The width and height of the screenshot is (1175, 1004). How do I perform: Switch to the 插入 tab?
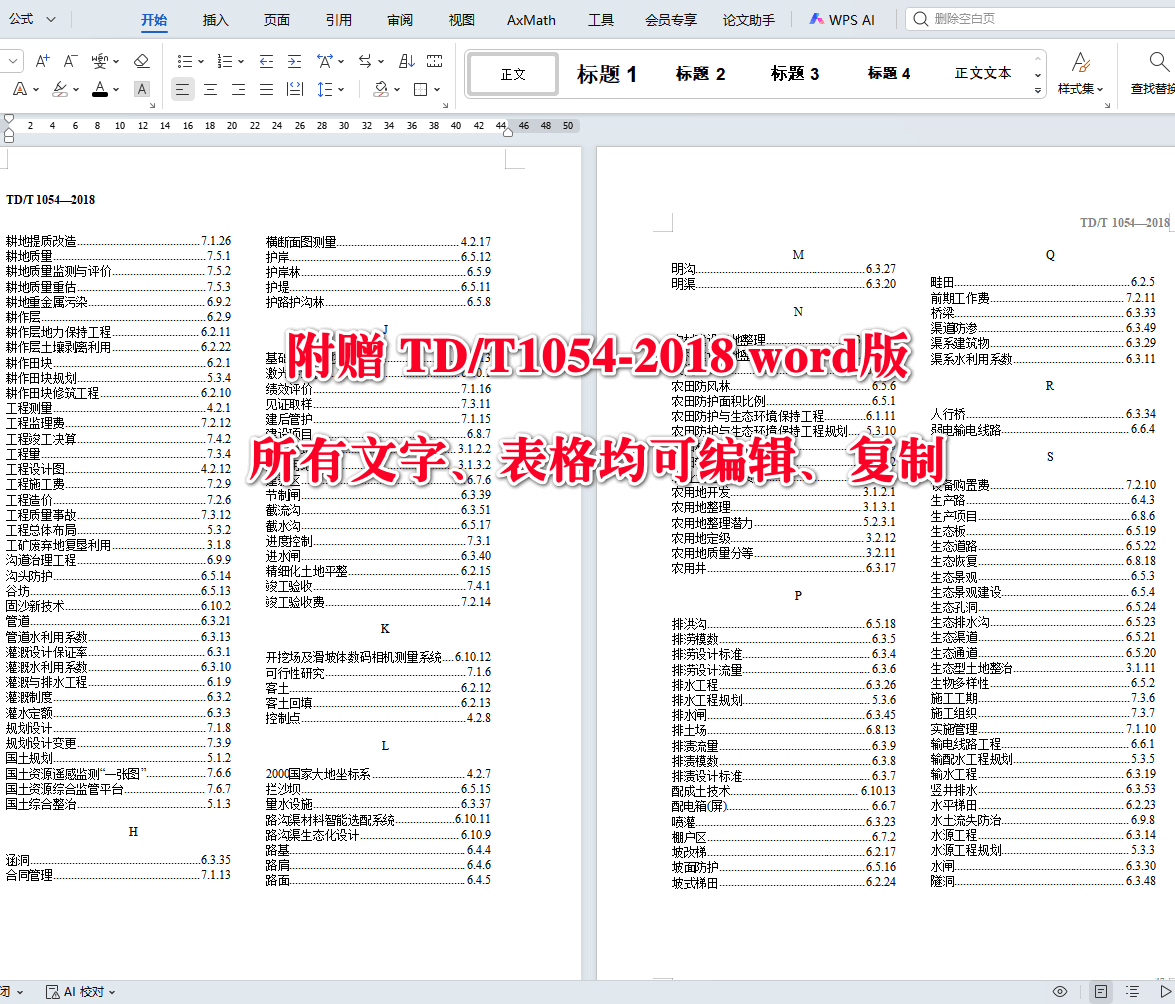pyautogui.click(x=216, y=20)
